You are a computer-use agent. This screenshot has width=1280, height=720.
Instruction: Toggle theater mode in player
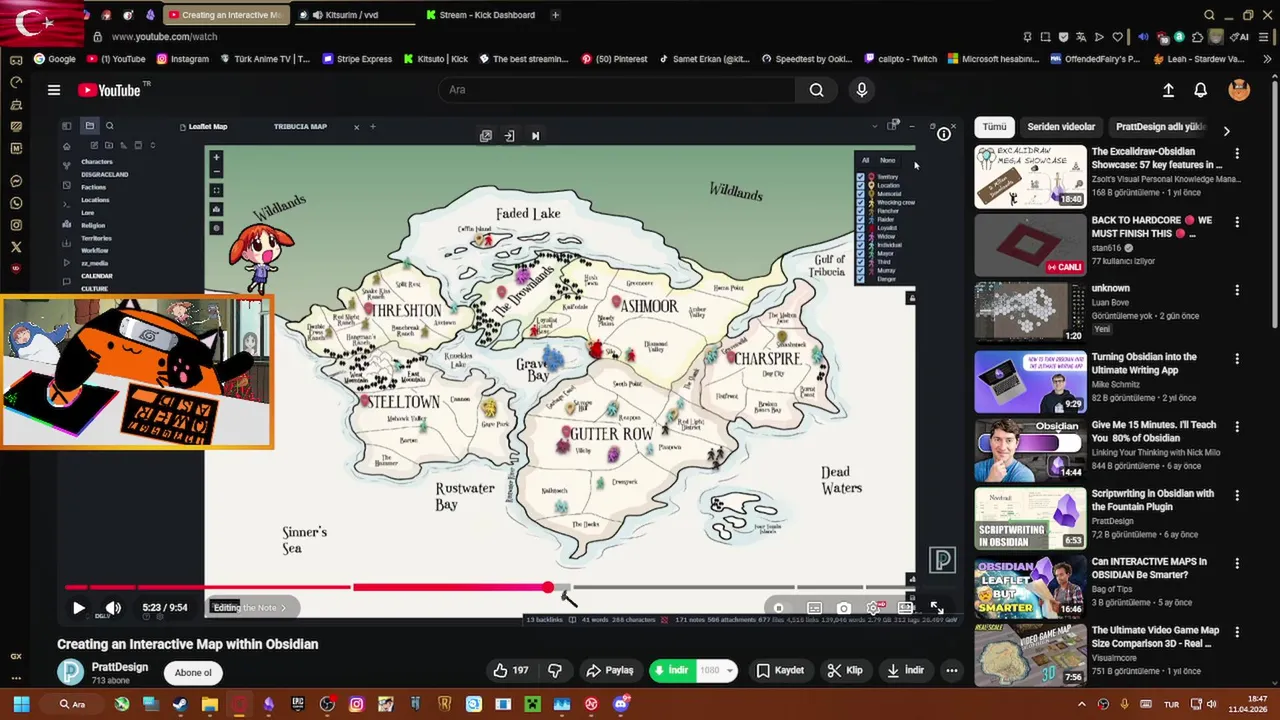click(x=906, y=608)
